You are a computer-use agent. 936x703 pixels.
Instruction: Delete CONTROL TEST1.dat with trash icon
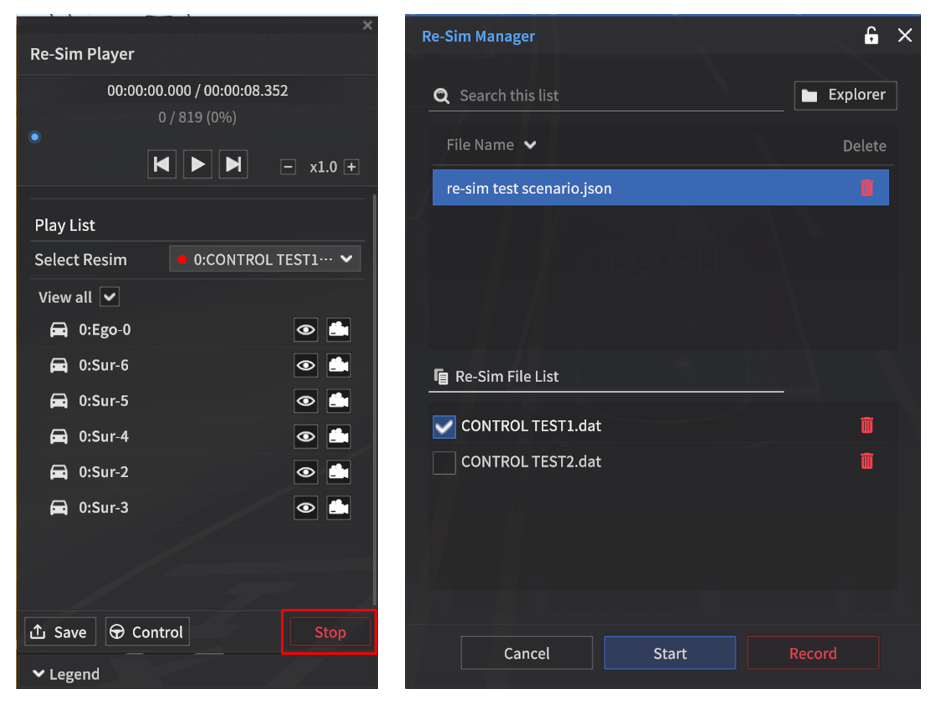866,426
